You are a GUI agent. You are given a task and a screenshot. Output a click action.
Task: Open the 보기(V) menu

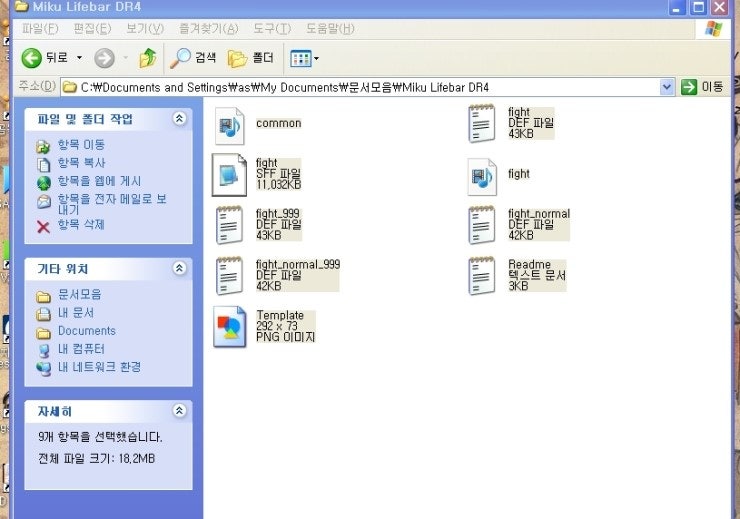[145, 29]
